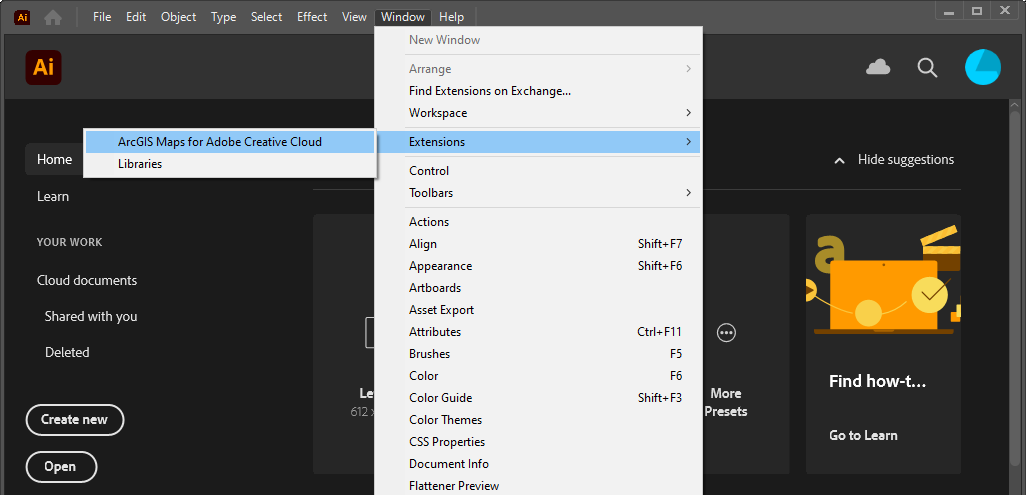The width and height of the screenshot is (1026, 495).
Task: Open the user profile avatar
Action: click(983, 67)
